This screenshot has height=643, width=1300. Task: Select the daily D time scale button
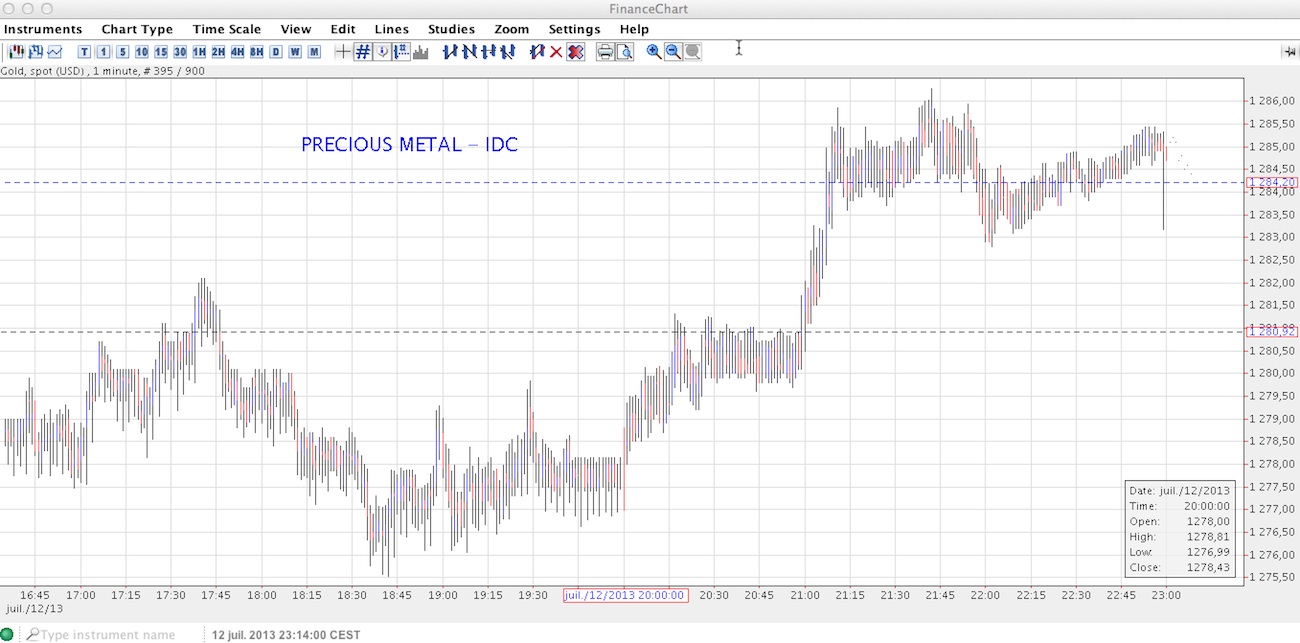276,52
